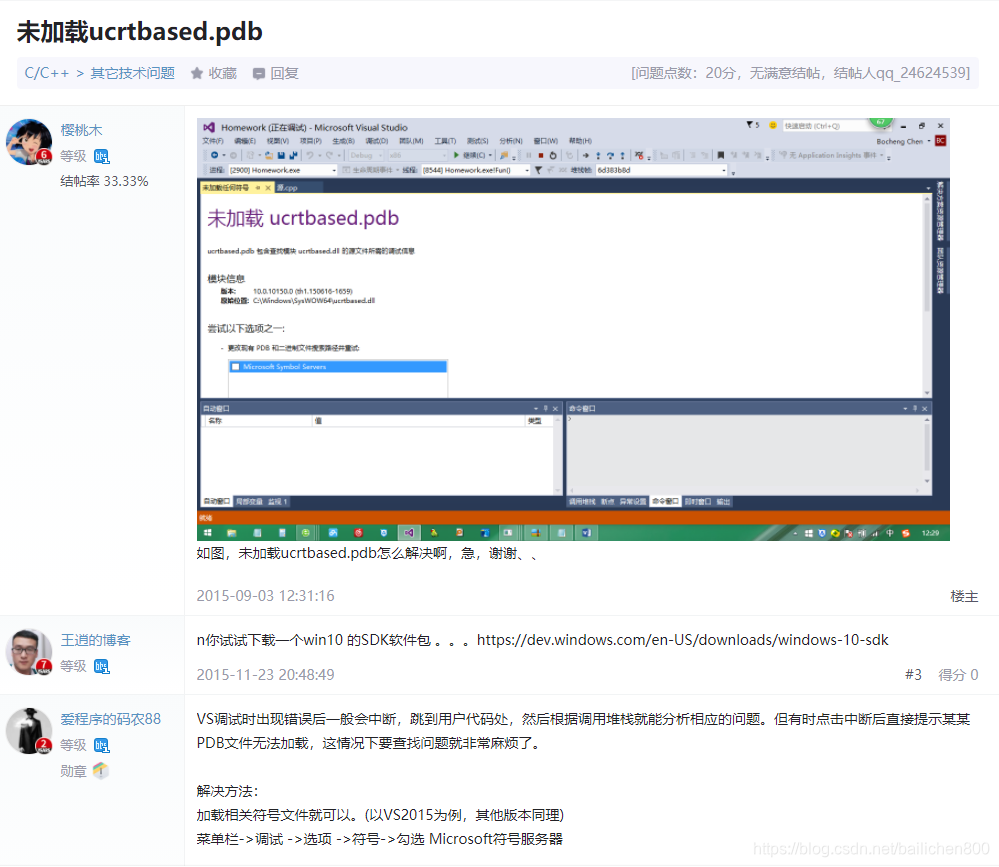Click the 勋章 medal icon of 爱程序的码农88
The width and height of the screenshot is (999, 867).
tap(101, 771)
